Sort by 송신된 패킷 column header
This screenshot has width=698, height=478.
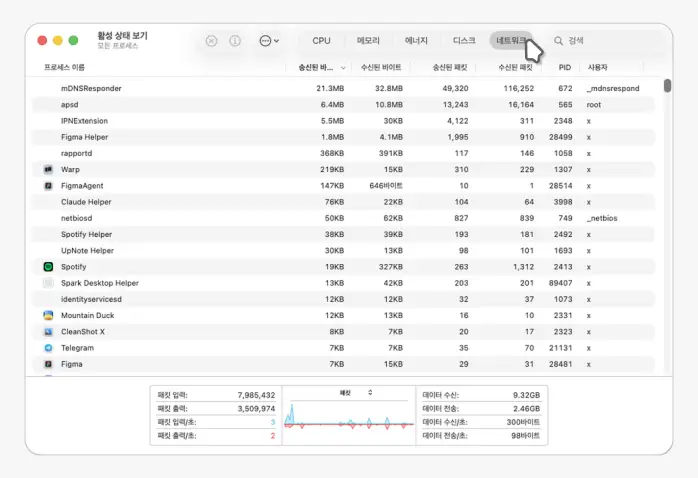pos(450,67)
